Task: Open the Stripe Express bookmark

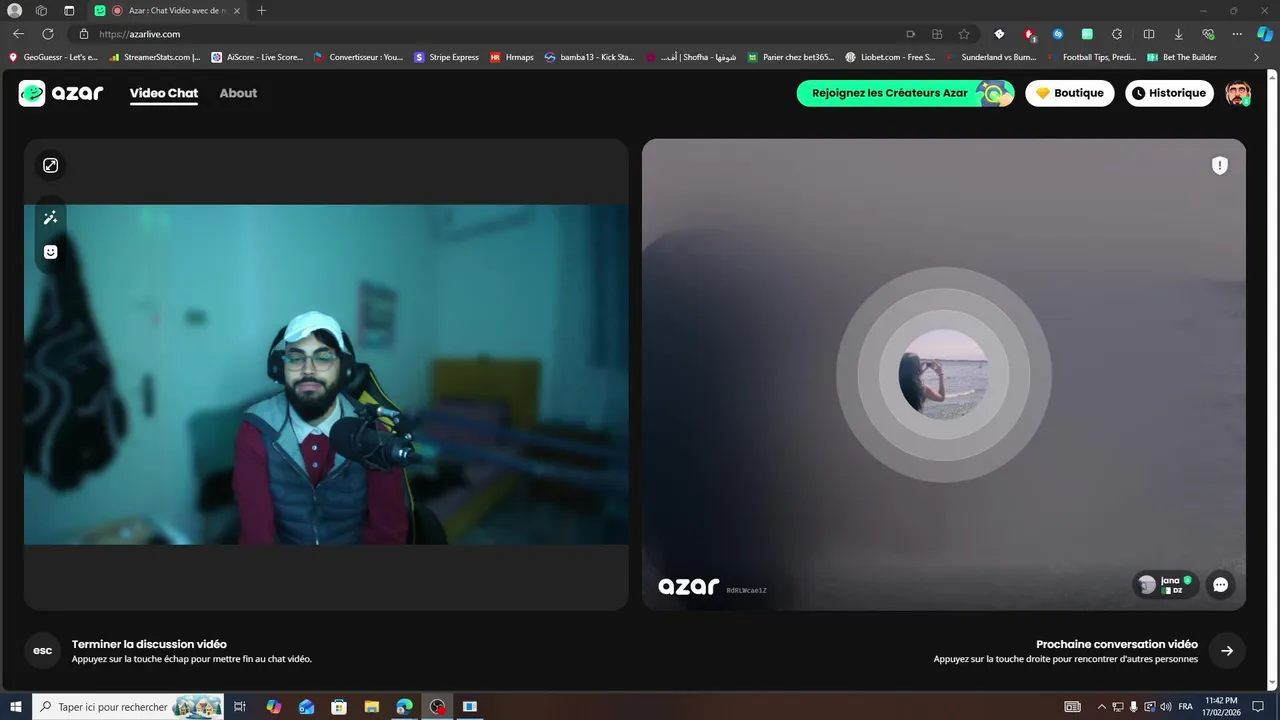Action: click(x=447, y=57)
